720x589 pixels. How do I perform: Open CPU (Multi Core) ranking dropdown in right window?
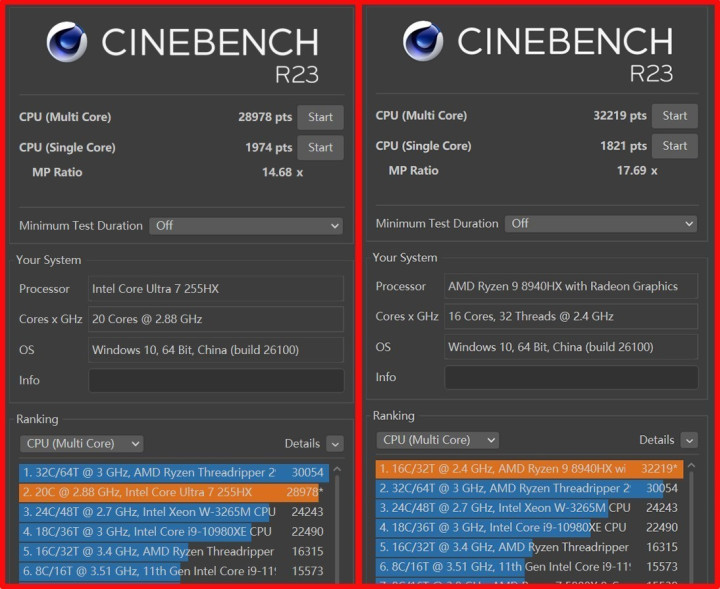click(438, 440)
